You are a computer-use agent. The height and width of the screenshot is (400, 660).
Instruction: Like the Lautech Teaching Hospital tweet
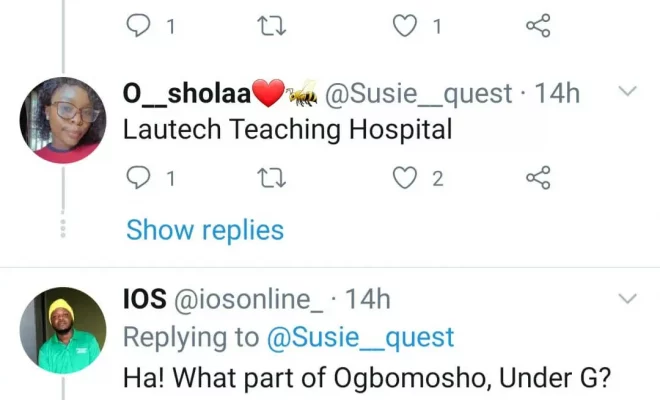click(404, 179)
